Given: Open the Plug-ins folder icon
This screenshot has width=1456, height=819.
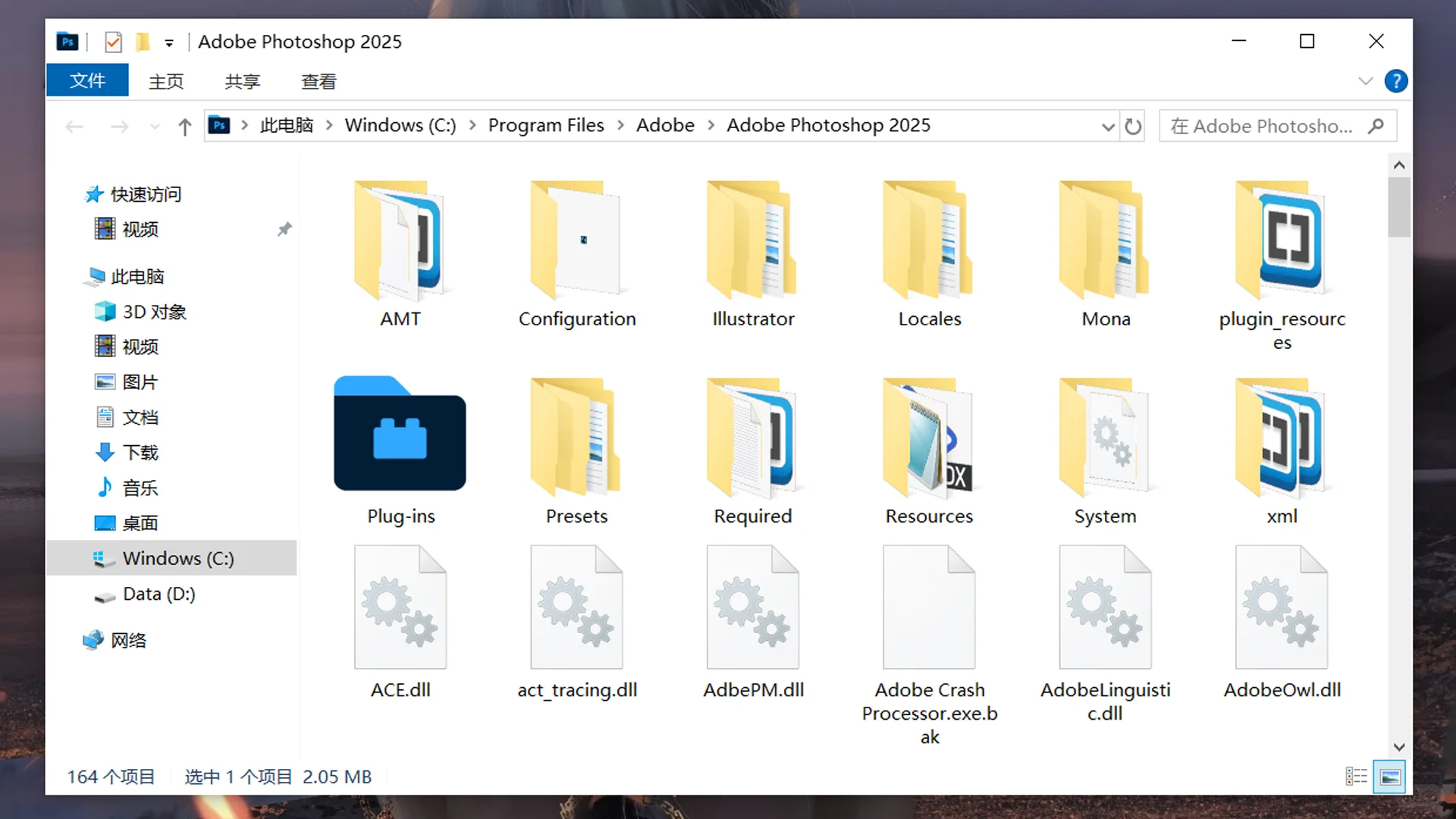Looking at the screenshot, I should pos(400,435).
